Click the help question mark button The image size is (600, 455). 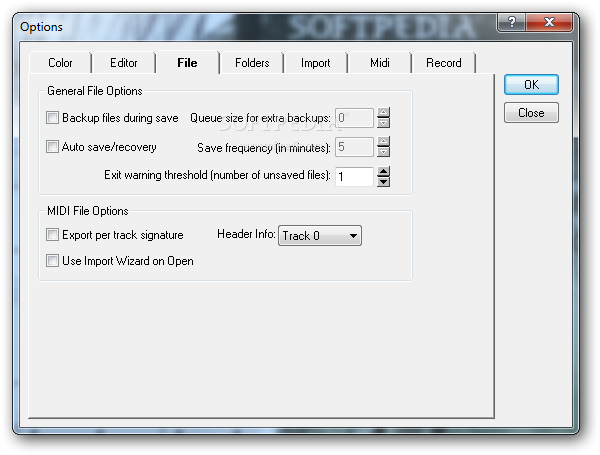512,22
